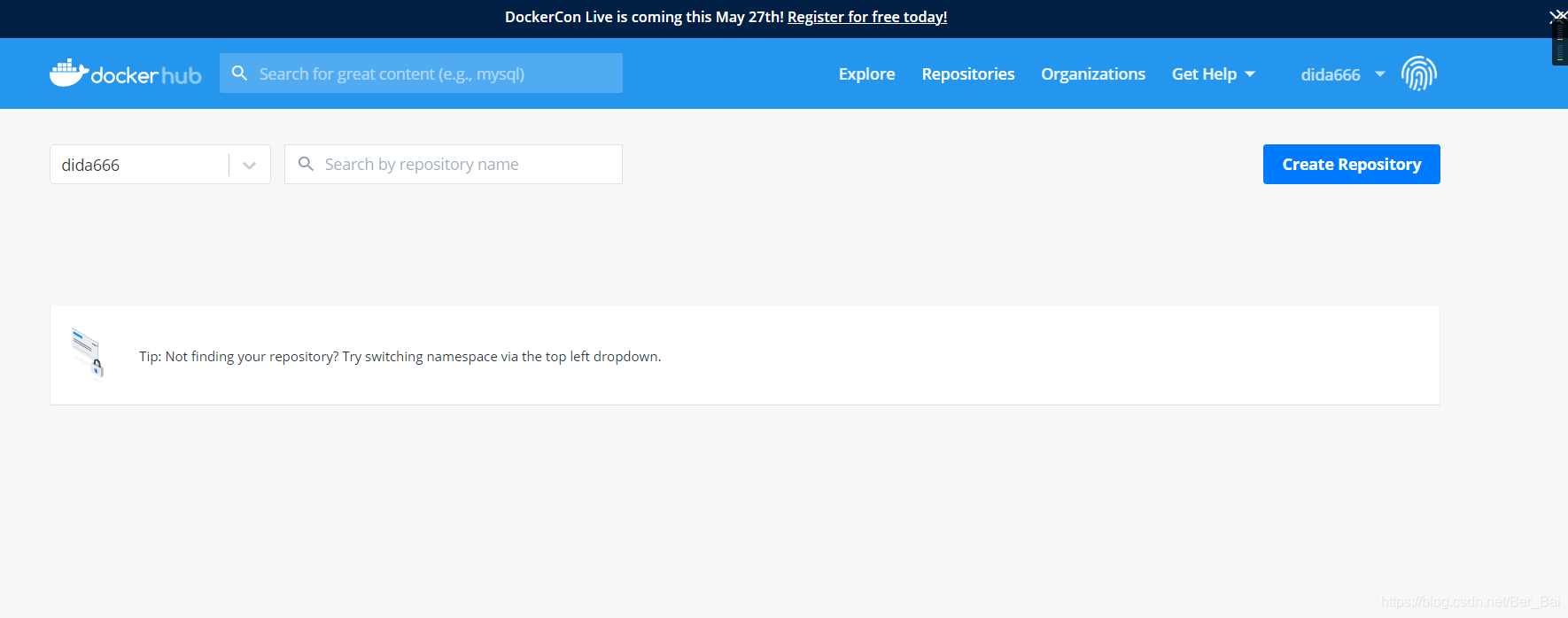Open the Repositories page

968,74
